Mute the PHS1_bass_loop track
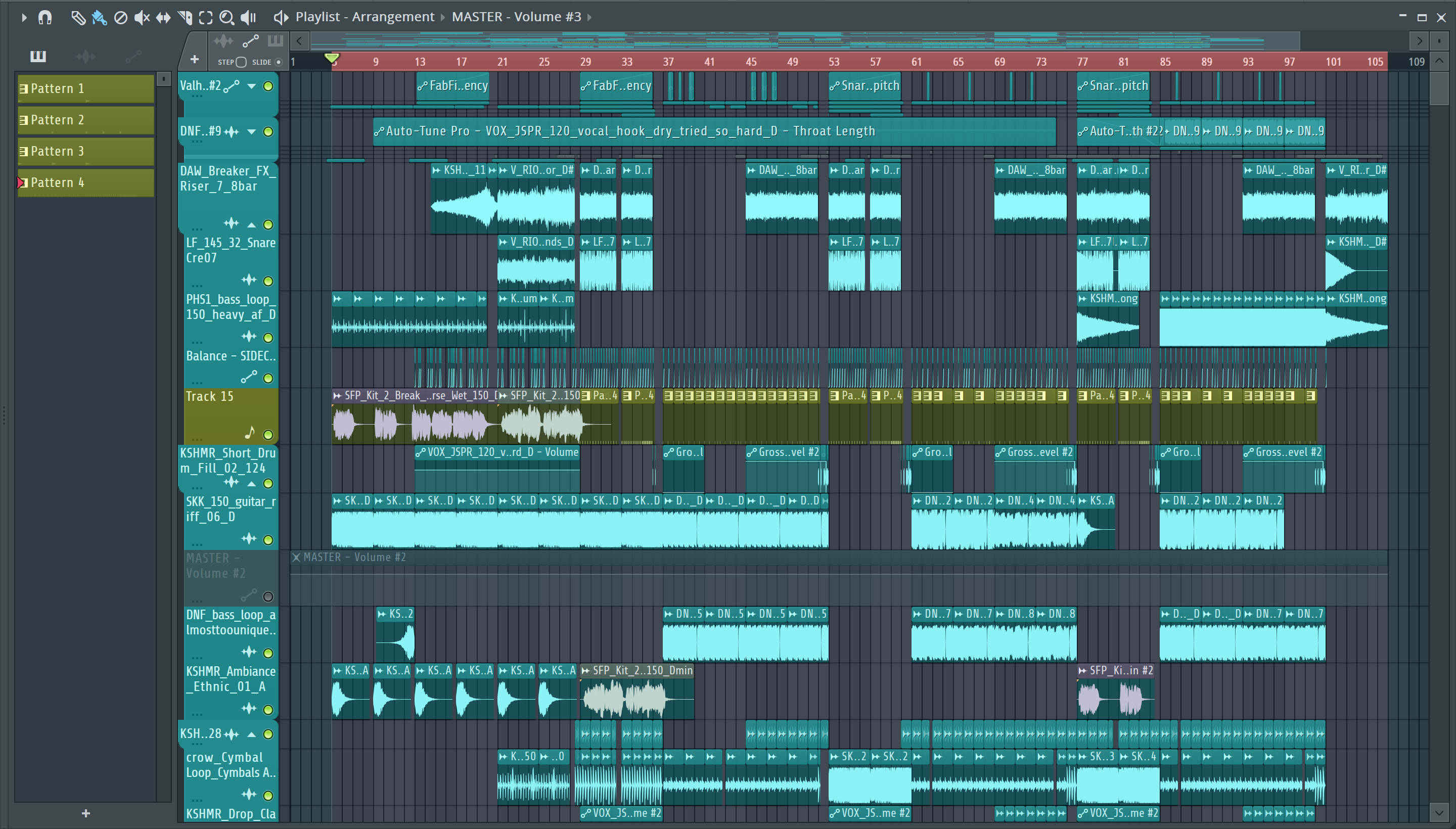The image size is (1456, 829). tap(267, 338)
